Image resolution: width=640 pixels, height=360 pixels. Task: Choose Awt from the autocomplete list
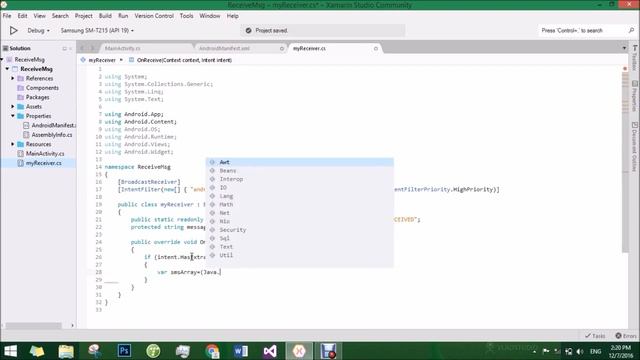[x=300, y=162]
